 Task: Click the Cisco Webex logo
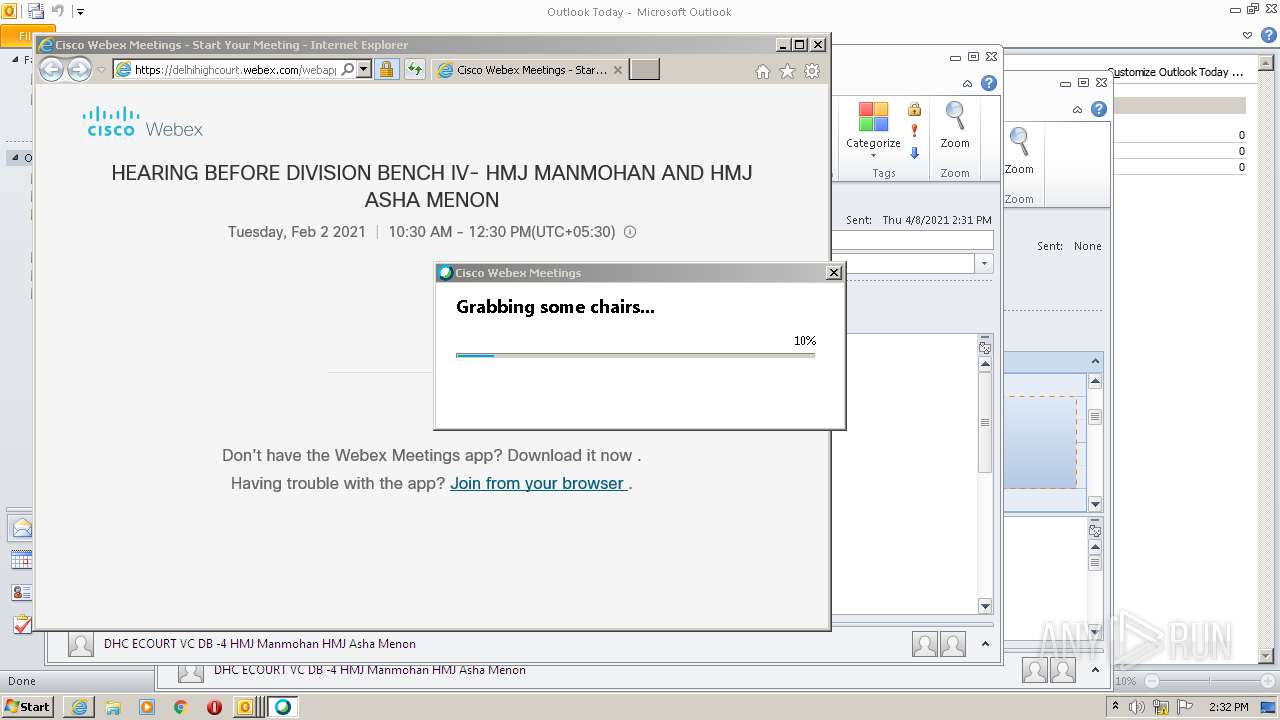pos(143,121)
